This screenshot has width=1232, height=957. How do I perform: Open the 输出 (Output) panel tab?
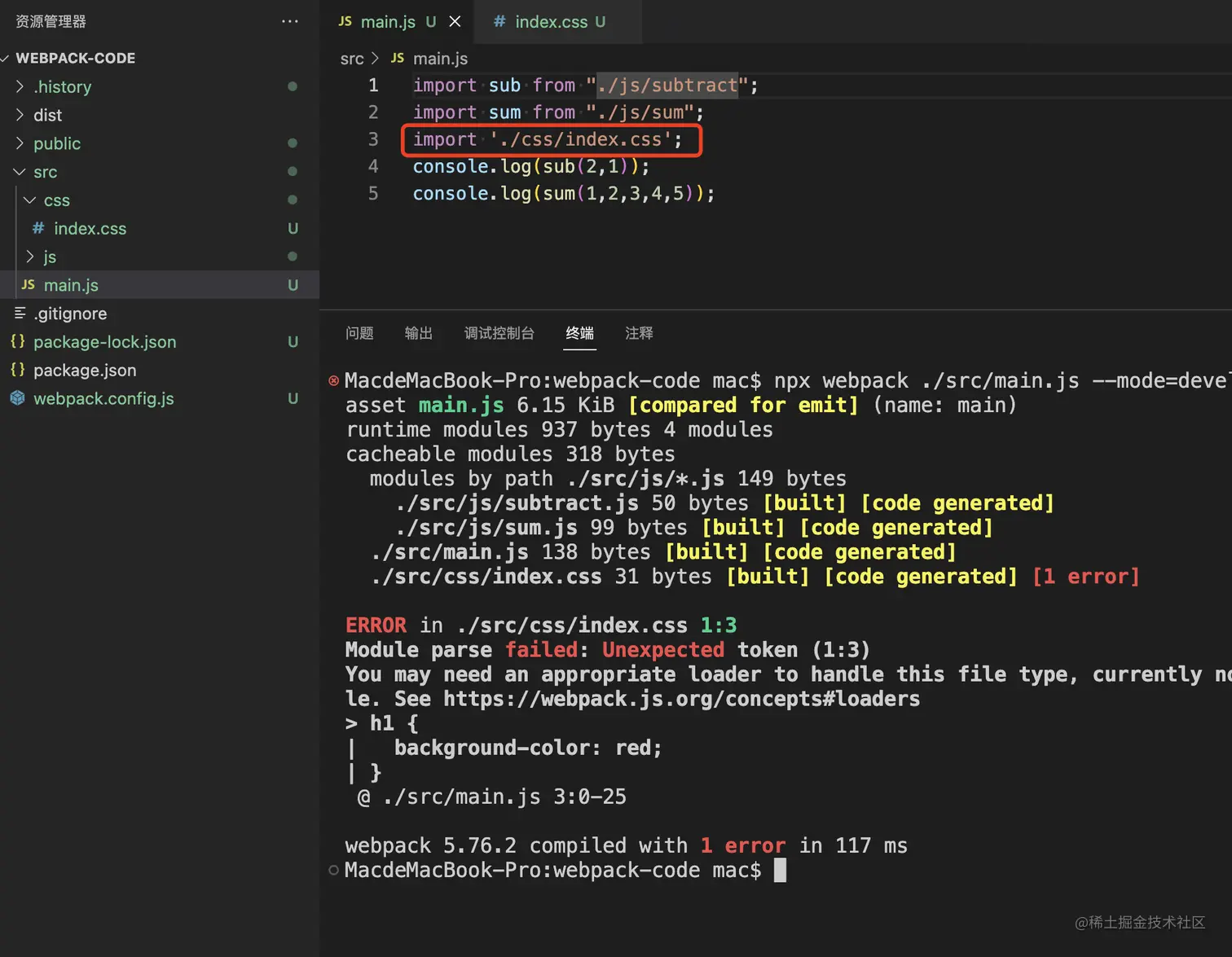pos(419,333)
